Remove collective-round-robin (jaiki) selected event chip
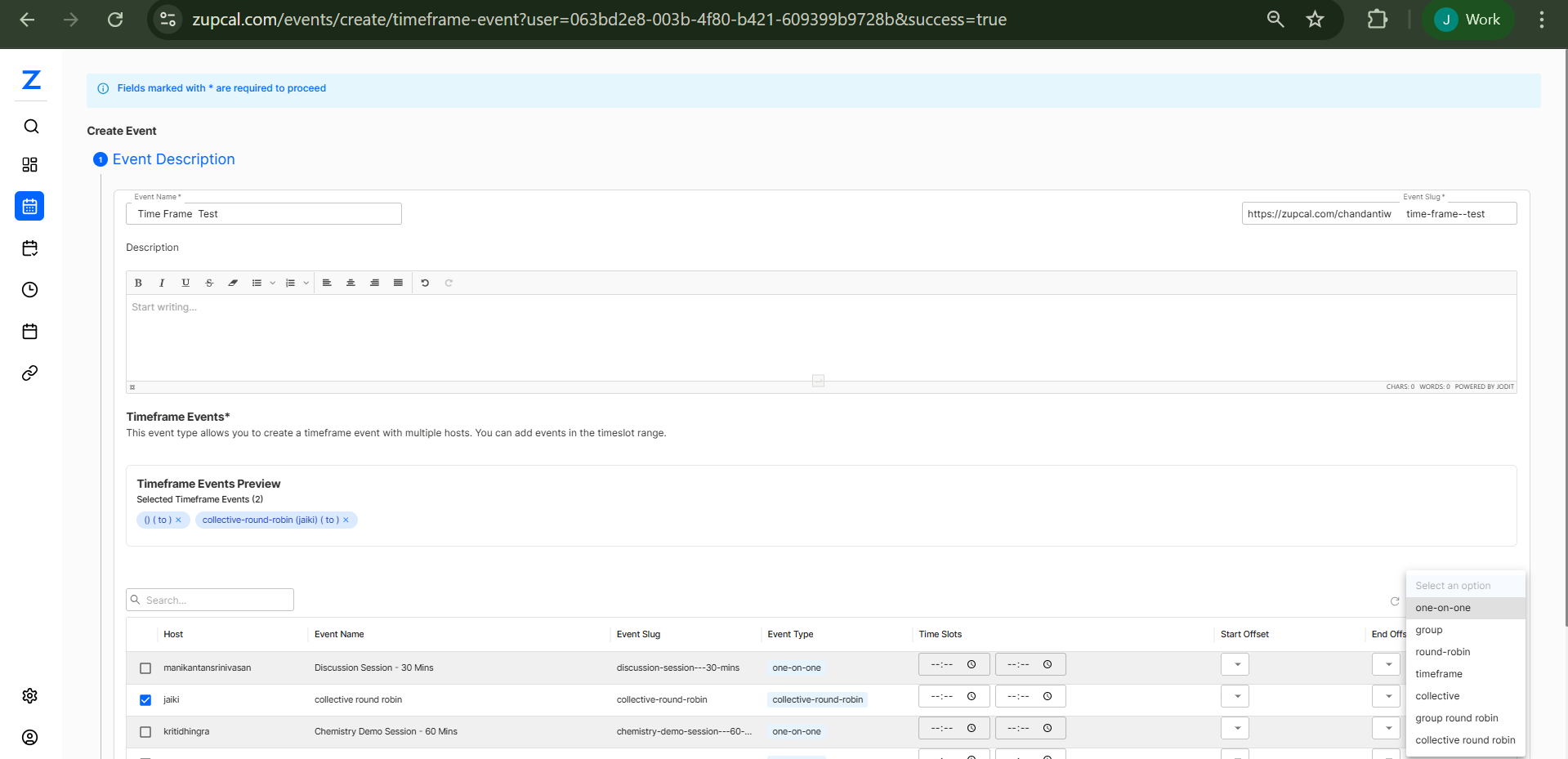1568x759 pixels. tap(346, 520)
